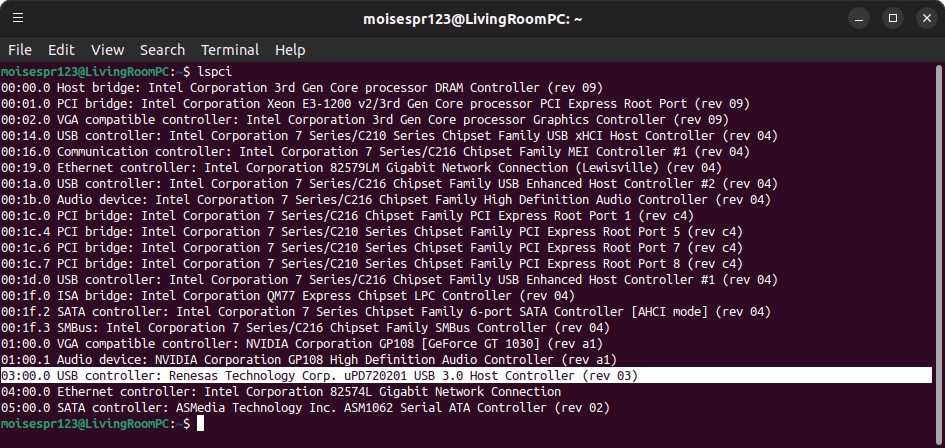Screen dimensions: 945x448
Task: Click the cursor at the bottom prompt
Action: (x=201, y=424)
